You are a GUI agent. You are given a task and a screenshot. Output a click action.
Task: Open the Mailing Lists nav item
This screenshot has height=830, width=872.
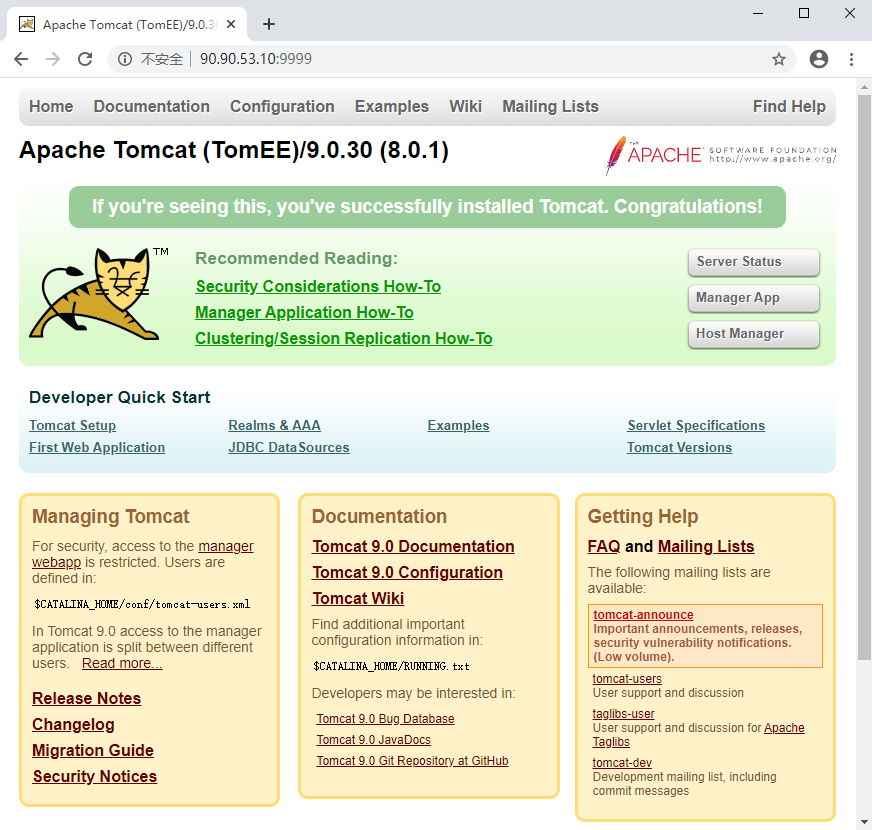click(551, 106)
